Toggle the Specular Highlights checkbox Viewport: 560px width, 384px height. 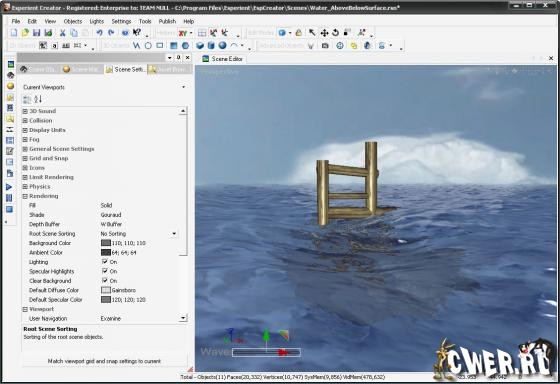[x=105, y=271]
